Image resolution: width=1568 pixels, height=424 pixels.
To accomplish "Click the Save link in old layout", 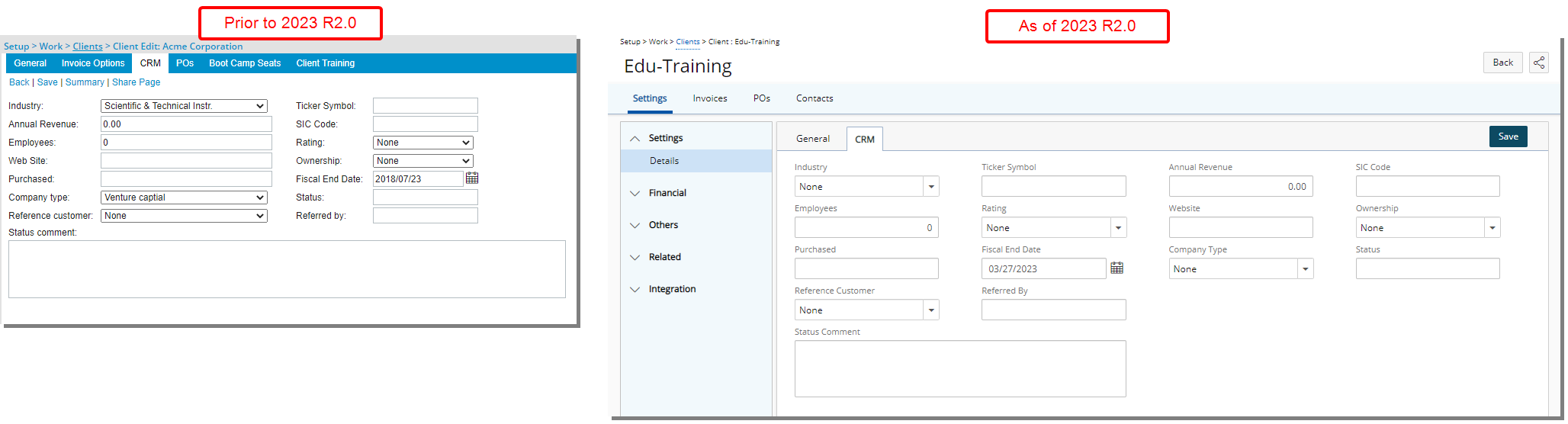I will coord(47,82).
